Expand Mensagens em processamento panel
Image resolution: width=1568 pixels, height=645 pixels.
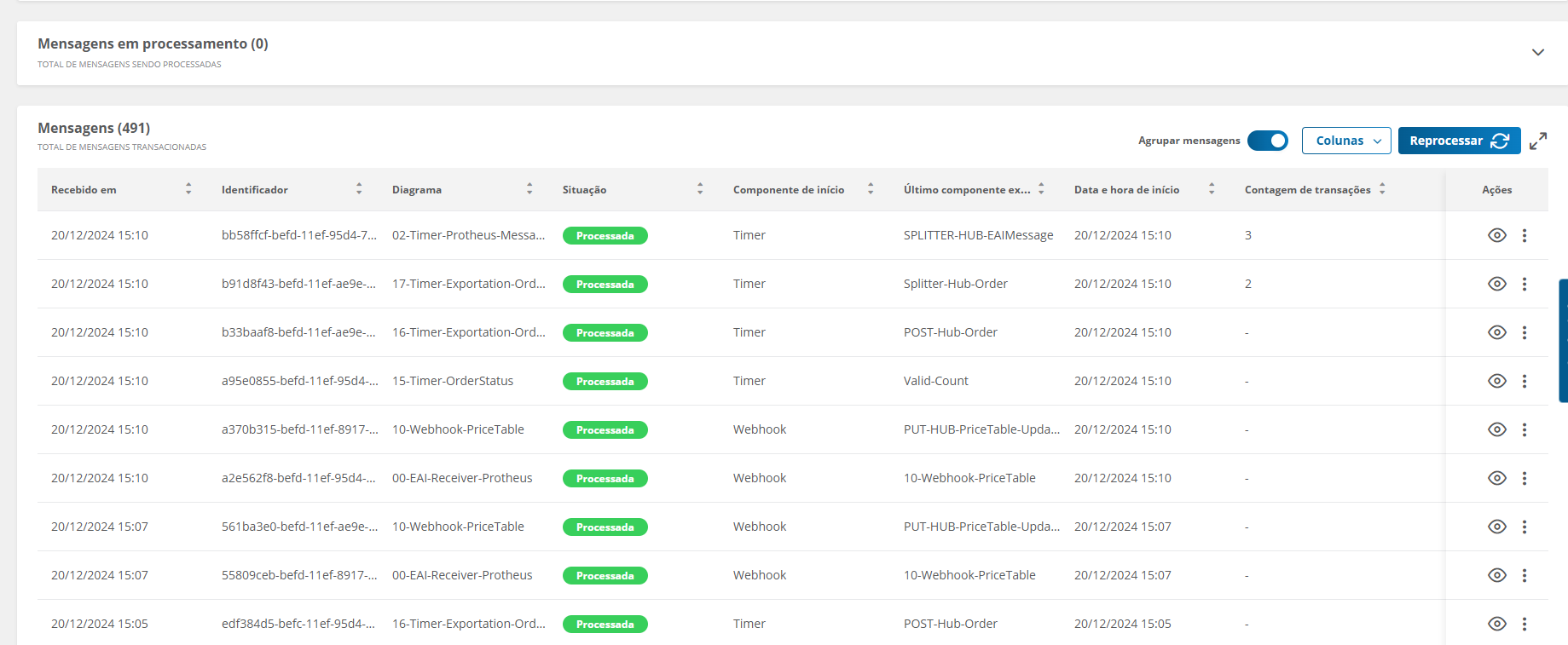(1538, 52)
